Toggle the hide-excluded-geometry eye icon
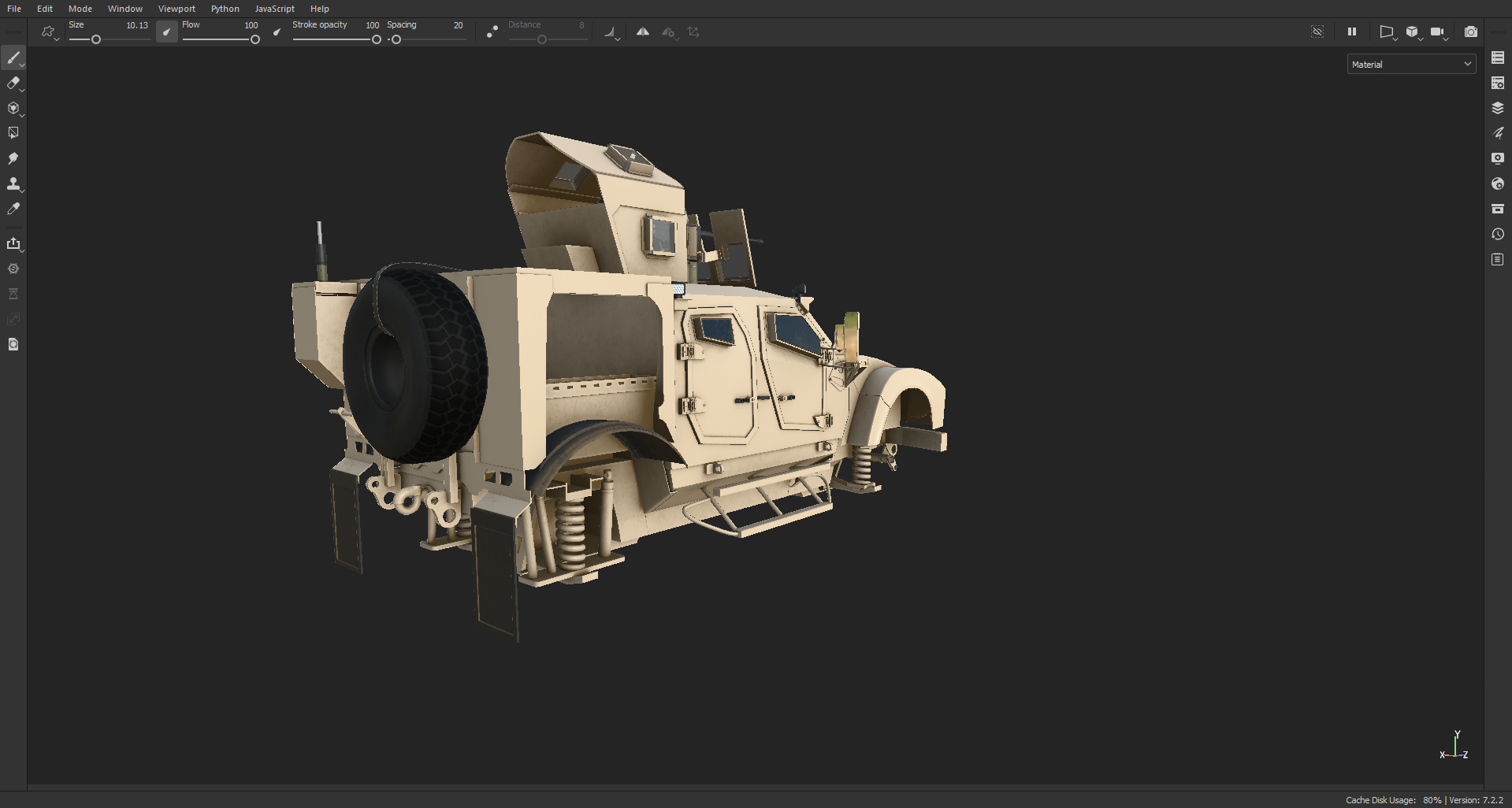This screenshot has height=808, width=1512. [x=1317, y=32]
